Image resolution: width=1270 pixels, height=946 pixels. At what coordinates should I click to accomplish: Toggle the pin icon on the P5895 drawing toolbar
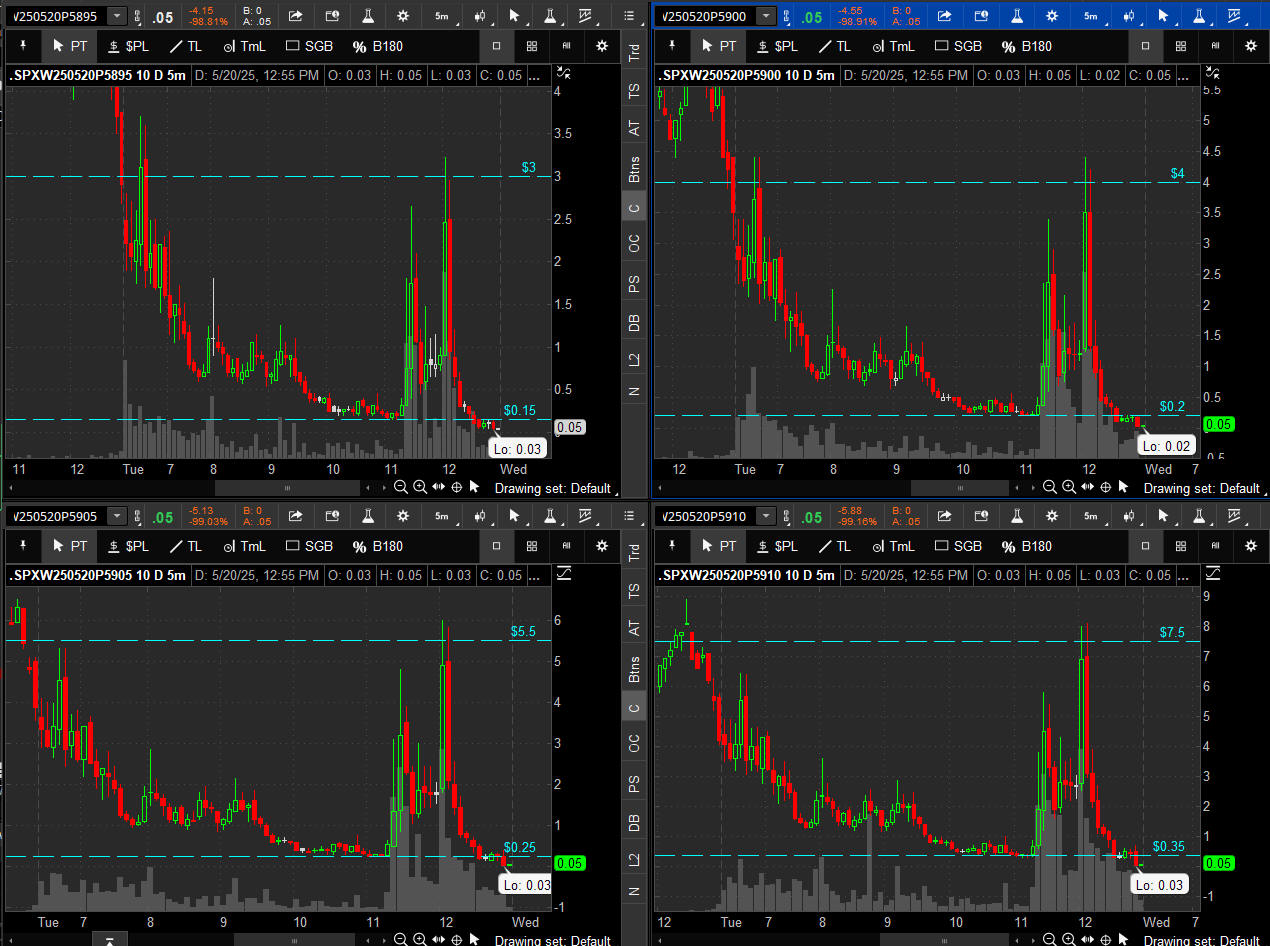(x=24, y=45)
